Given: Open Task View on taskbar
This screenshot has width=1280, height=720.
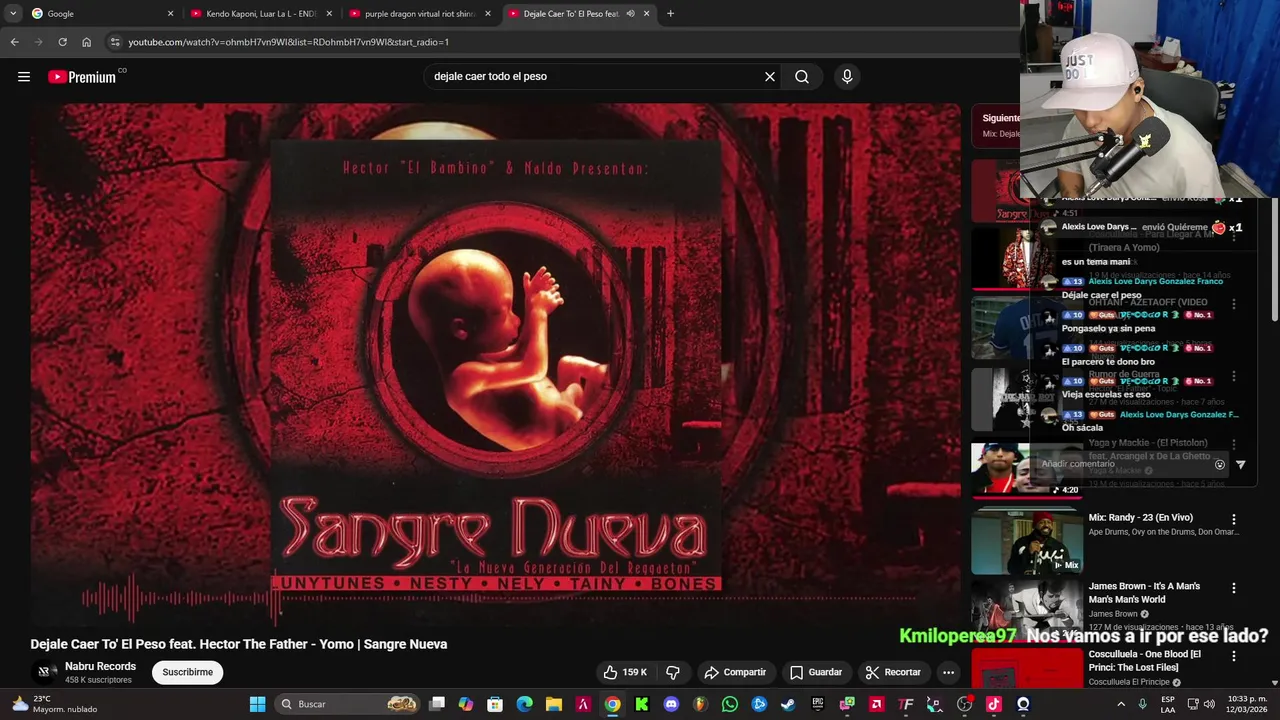Looking at the screenshot, I should pyautogui.click(x=437, y=704).
